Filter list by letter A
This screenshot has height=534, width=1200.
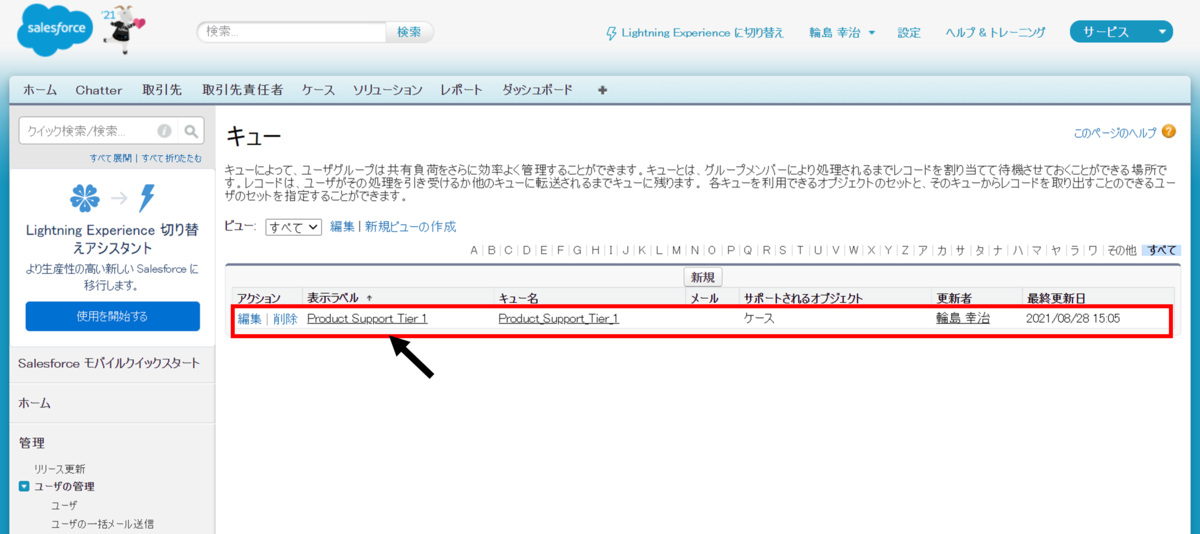(x=474, y=250)
